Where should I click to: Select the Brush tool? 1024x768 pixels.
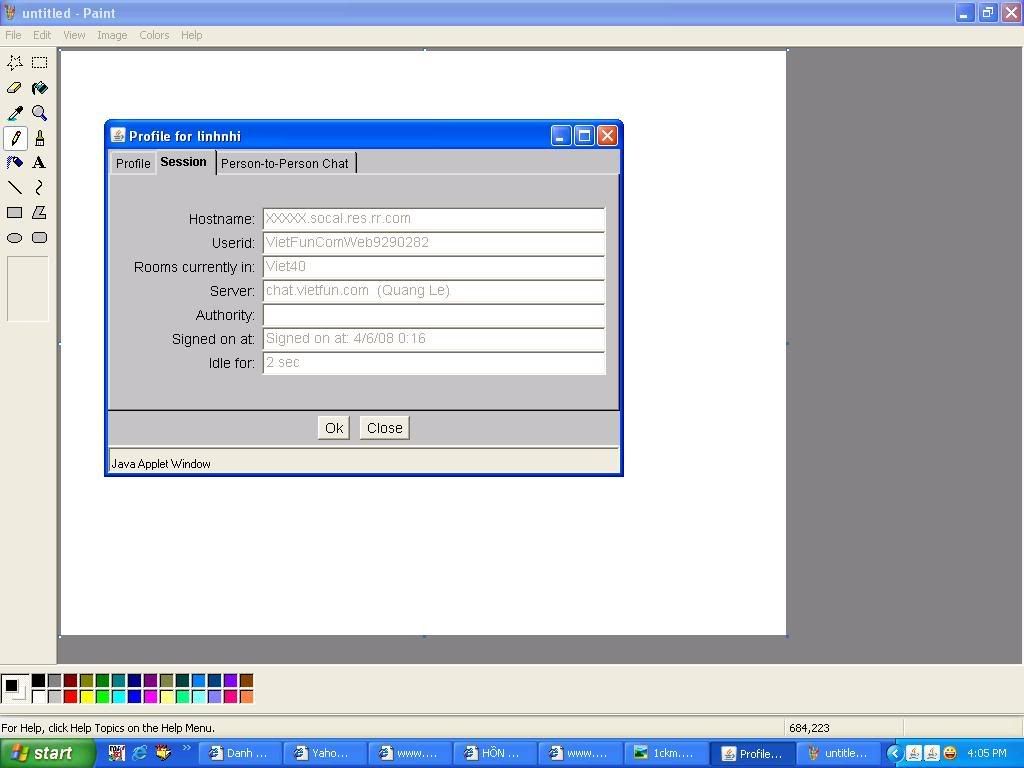tap(40, 138)
